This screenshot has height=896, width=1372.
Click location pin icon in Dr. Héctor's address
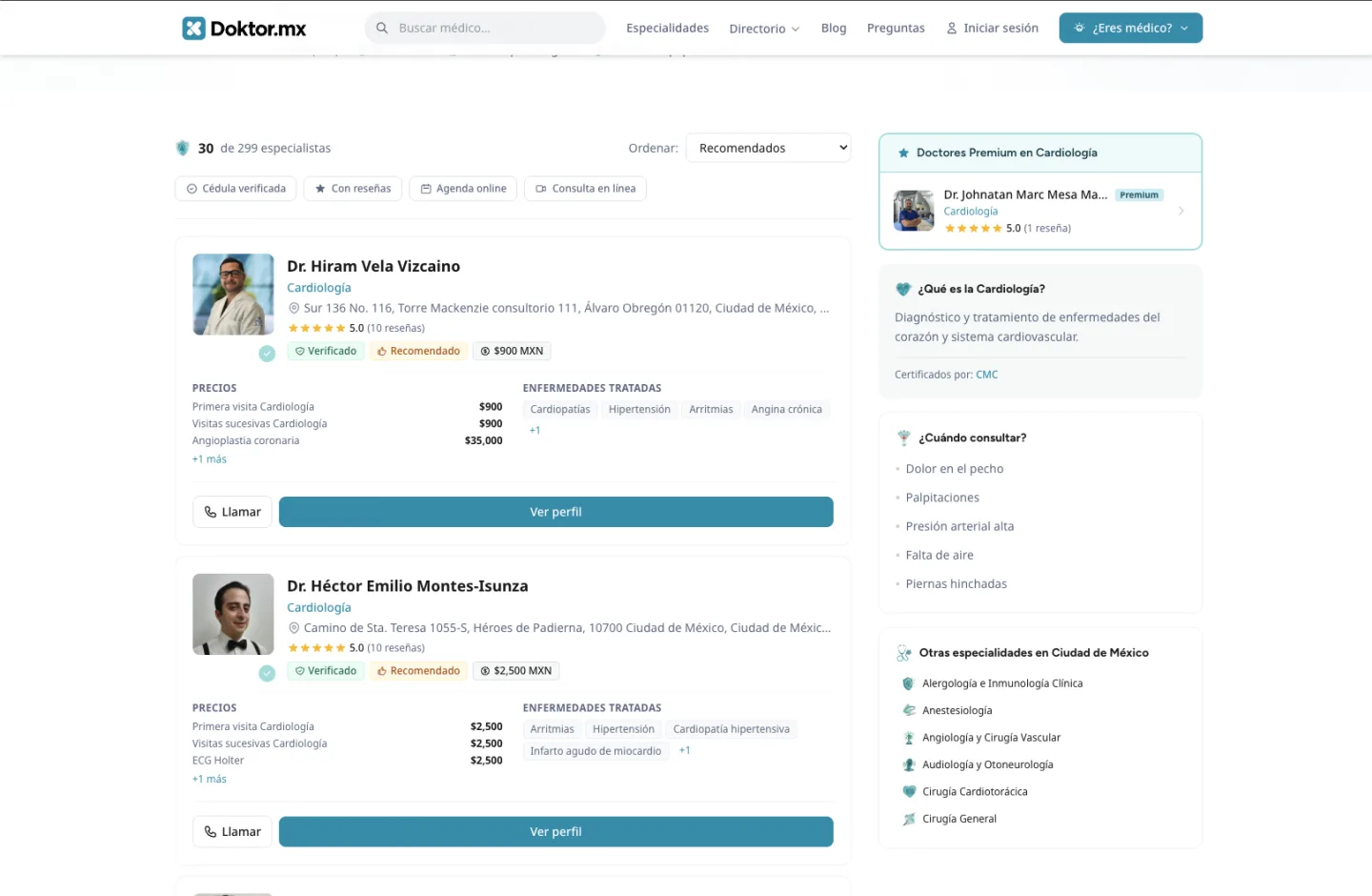point(293,628)
